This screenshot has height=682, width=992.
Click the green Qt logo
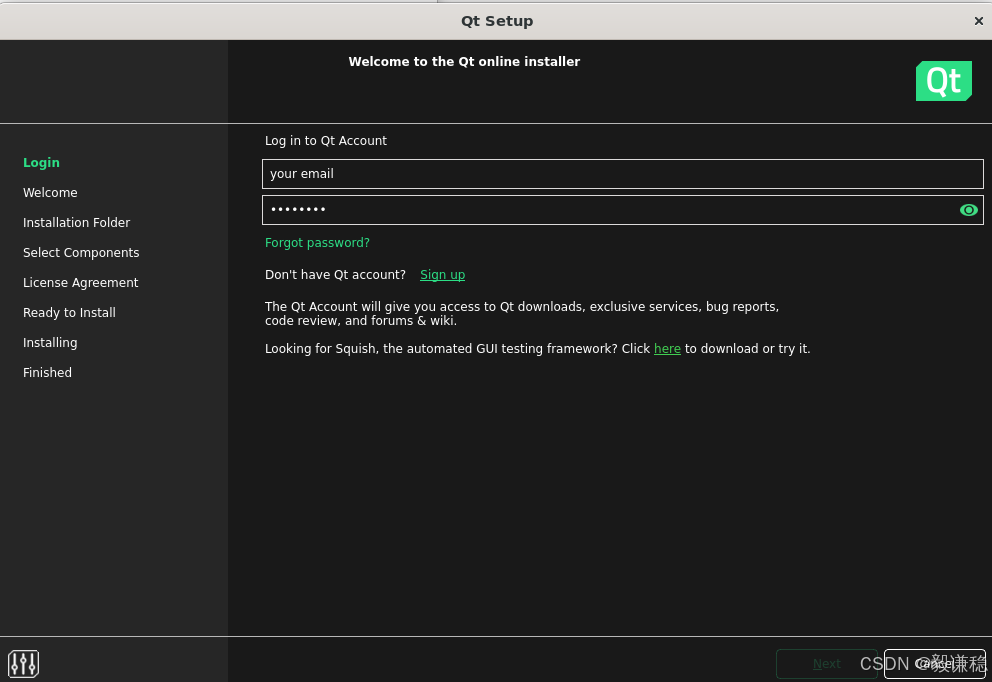[943, 81]
